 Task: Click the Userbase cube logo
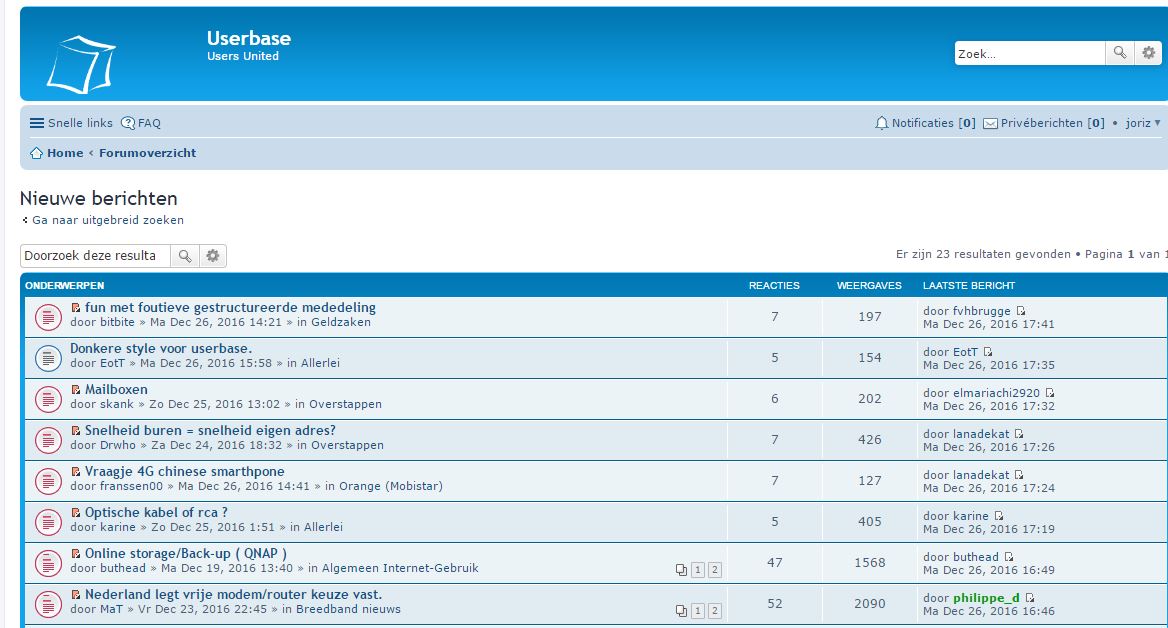[x=81, y=63]
